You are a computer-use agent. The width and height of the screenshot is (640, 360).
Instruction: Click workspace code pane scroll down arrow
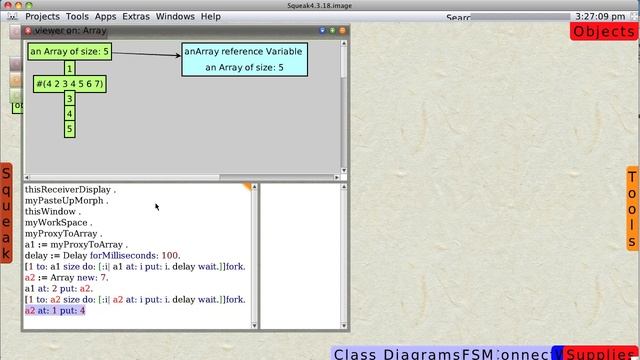[x=254, y=325]
